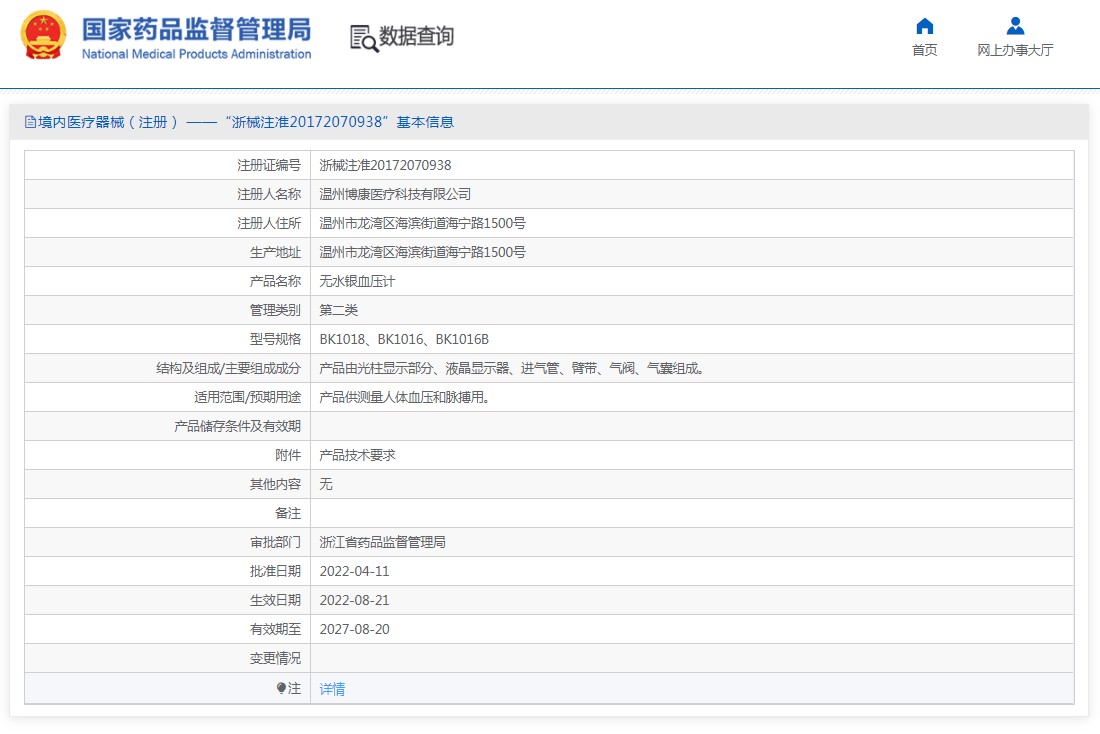Click 其他内容 value 无
This screenshot has width=1100, height=734.
coord(326,484)
